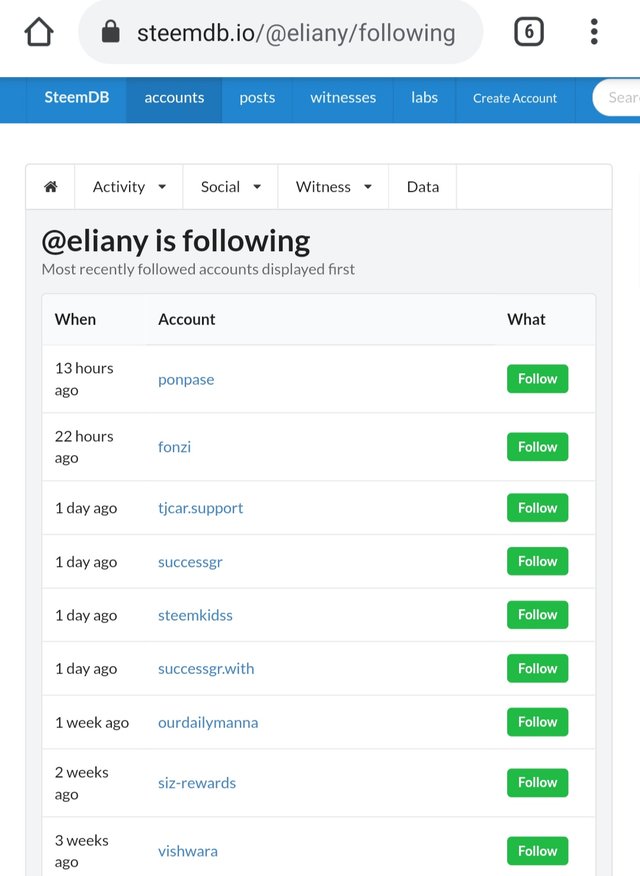Click the account home icon tab
The image size is (640, 876).
(x=50, y=187)
